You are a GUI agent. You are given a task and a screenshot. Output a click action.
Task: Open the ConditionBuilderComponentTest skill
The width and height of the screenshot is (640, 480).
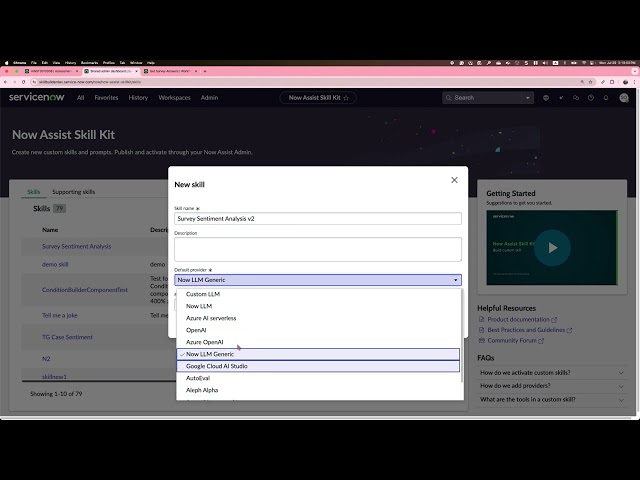coord(85,290)
